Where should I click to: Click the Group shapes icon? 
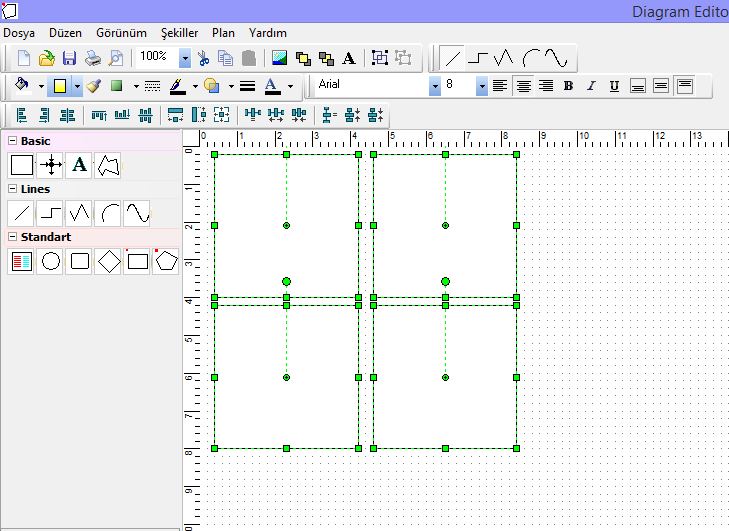[380, 58]
